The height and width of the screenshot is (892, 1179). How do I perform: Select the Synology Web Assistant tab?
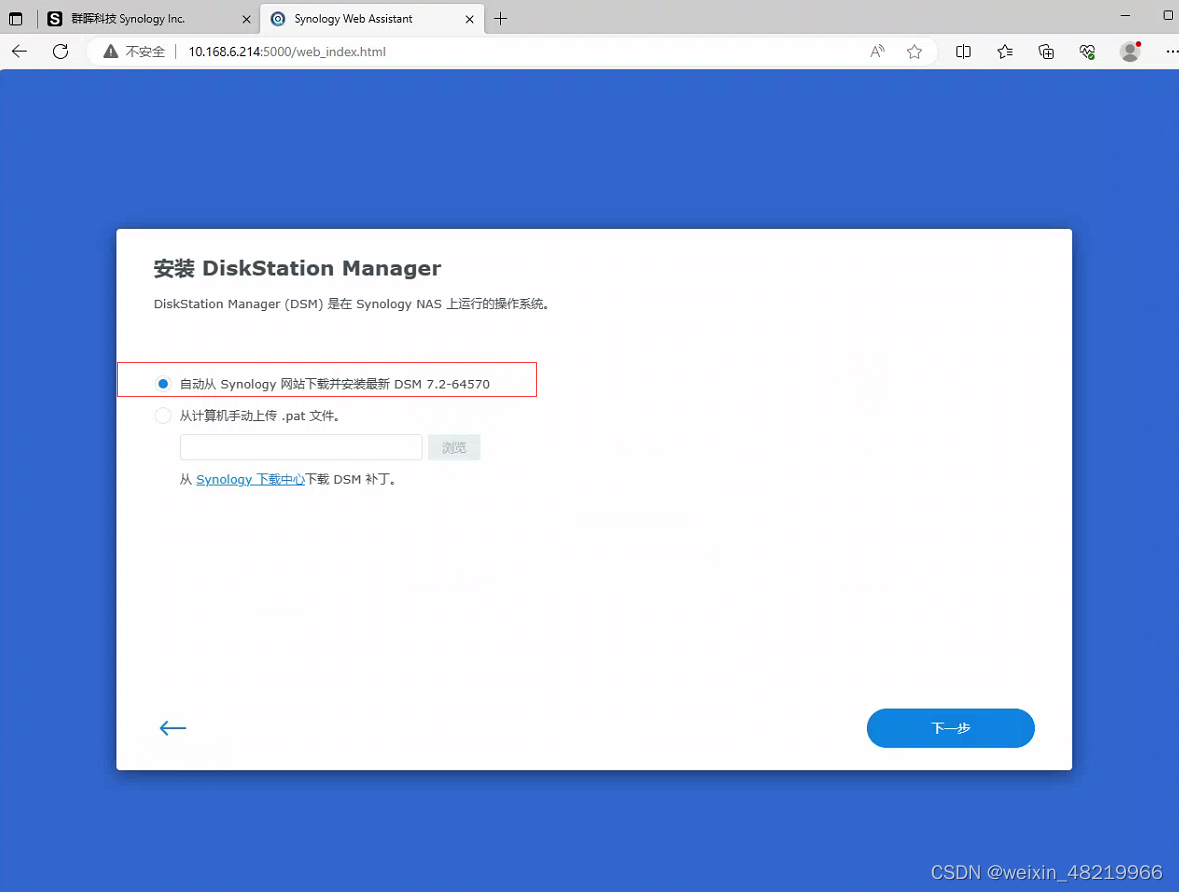pos(373,19)
